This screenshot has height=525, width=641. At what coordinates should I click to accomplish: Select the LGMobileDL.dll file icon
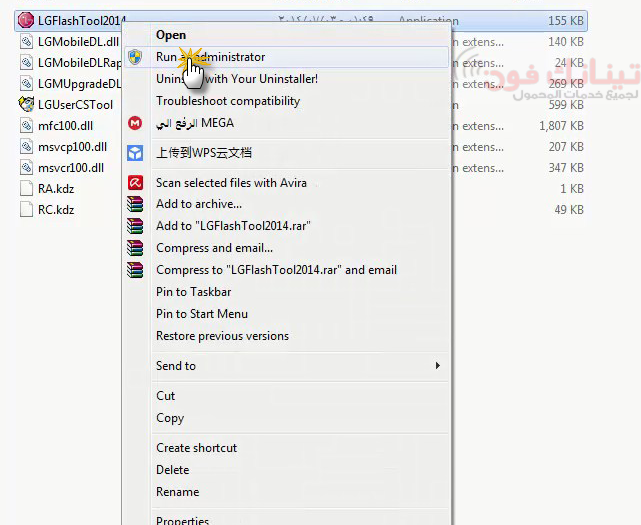click(x=27, y=42)
